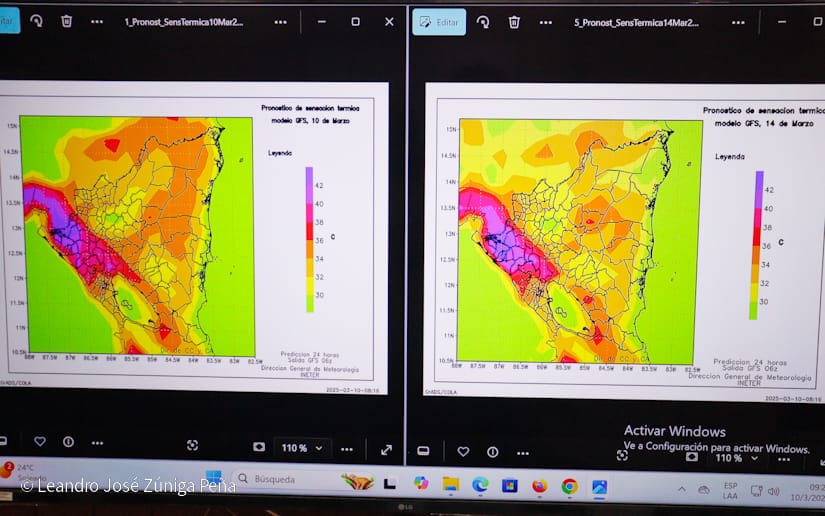This screenshot has width=825, height=516.
Task: Click the Windows Start button
Action: [213, 478]
